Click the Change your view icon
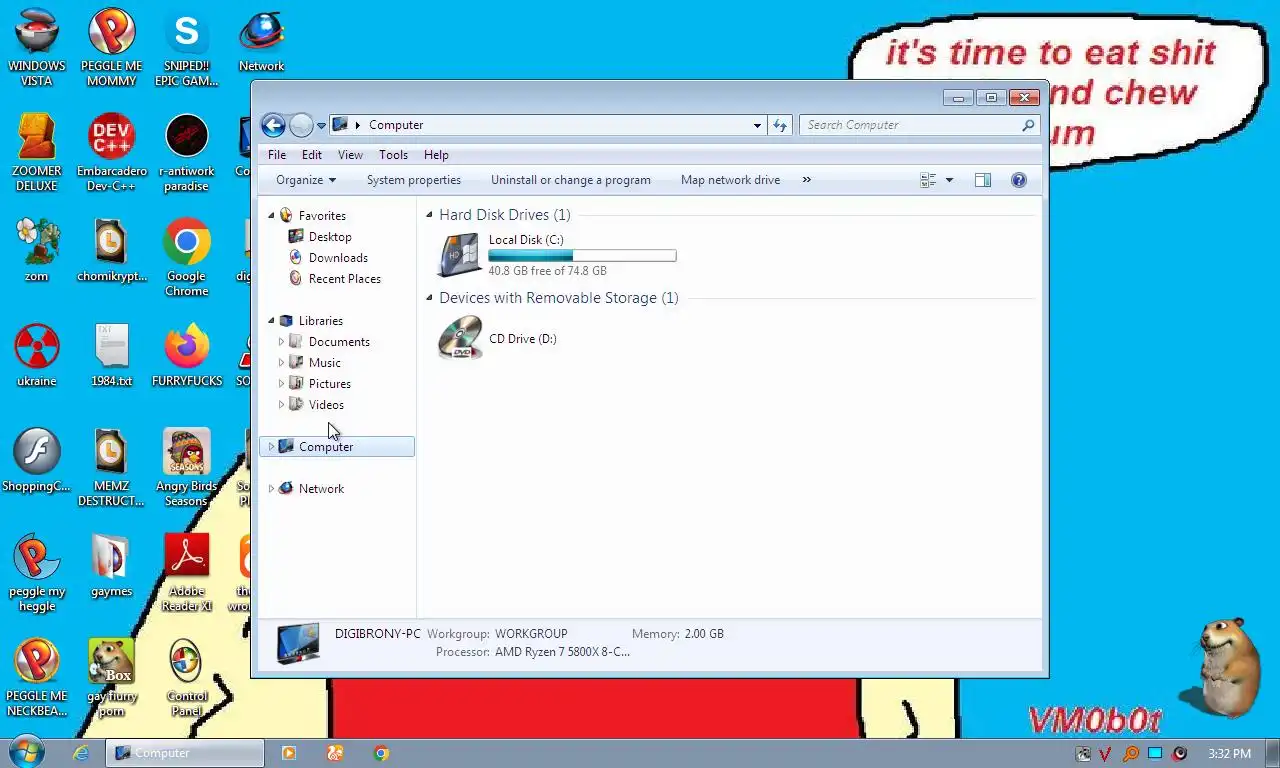 (928, 180)
